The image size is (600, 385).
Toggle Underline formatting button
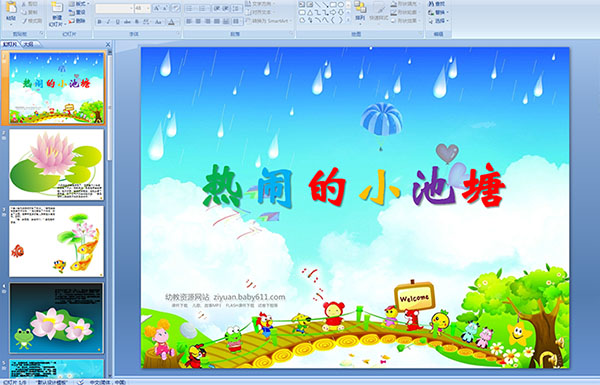point(117,22)
